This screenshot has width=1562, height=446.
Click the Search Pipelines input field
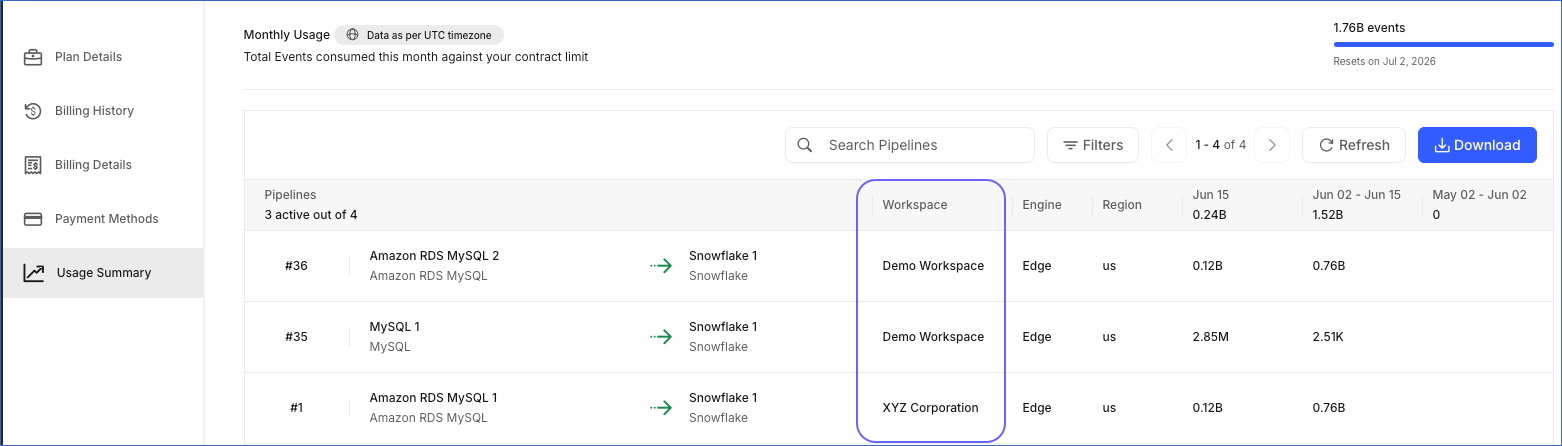(x=910, y=145)
